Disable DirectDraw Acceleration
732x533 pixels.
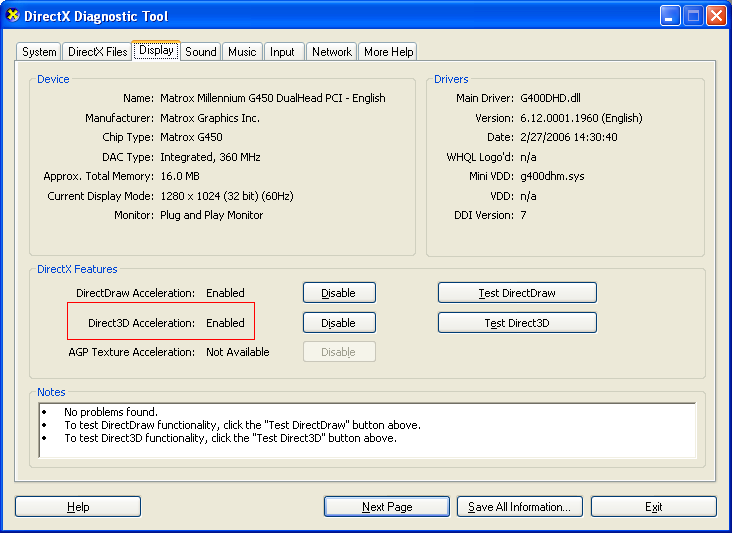click(339, 293)
